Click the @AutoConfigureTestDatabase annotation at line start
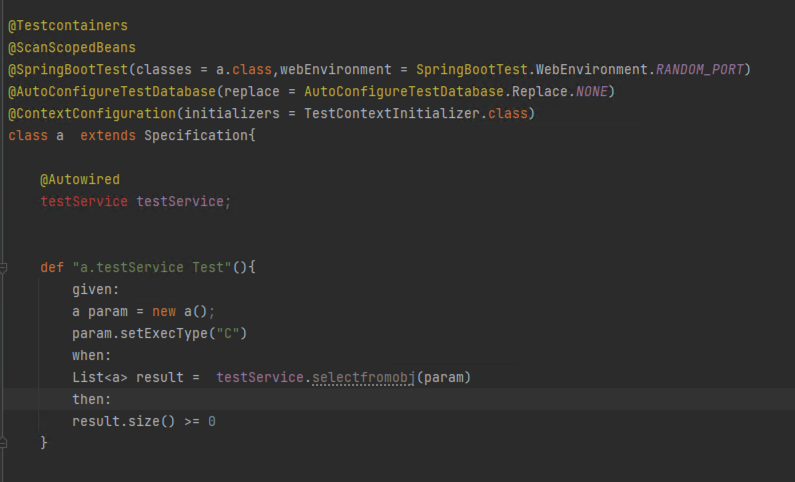 pos(112,92)
